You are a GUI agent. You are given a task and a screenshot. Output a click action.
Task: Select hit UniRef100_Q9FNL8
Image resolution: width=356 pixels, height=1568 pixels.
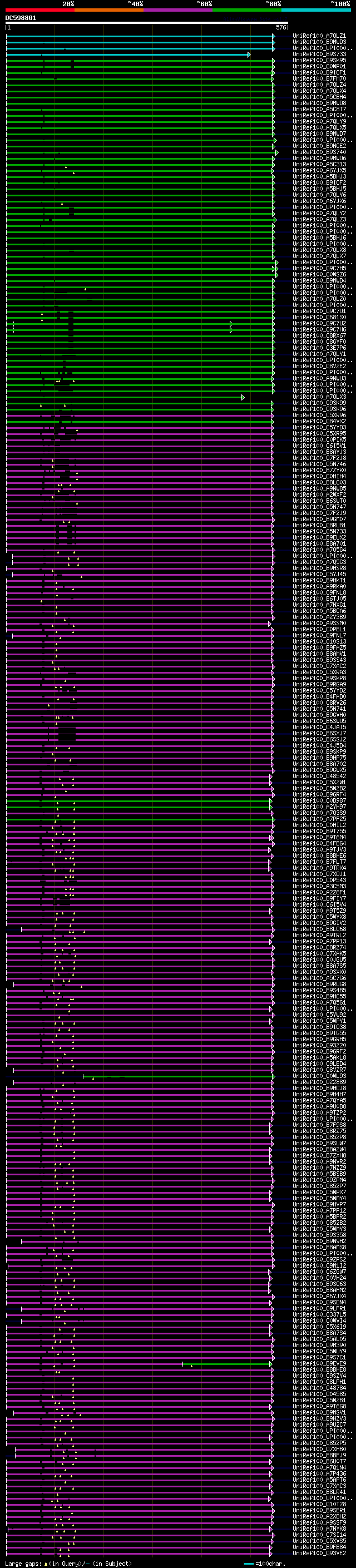point(319,592)
